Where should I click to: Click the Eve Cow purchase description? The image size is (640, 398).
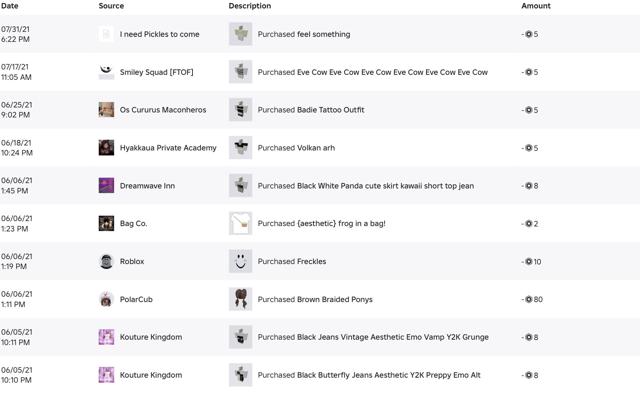click(x=373, y=72)
